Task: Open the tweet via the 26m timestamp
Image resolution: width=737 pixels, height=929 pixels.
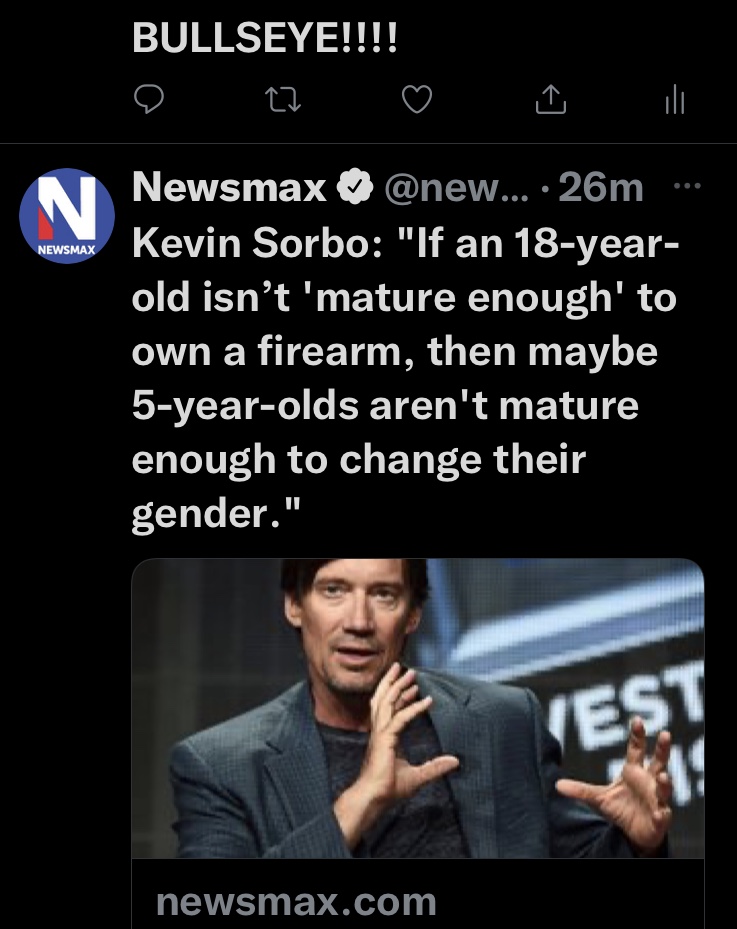Action: coord(600,188)
